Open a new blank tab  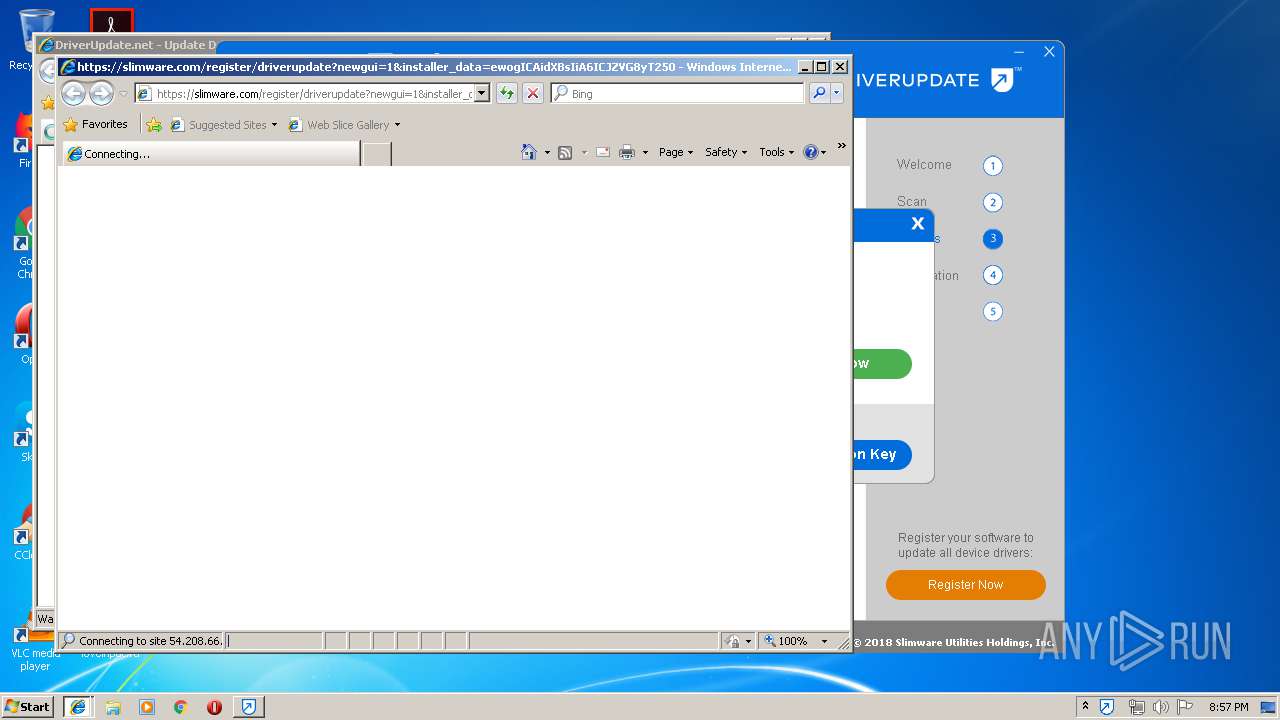pos(376,154)
